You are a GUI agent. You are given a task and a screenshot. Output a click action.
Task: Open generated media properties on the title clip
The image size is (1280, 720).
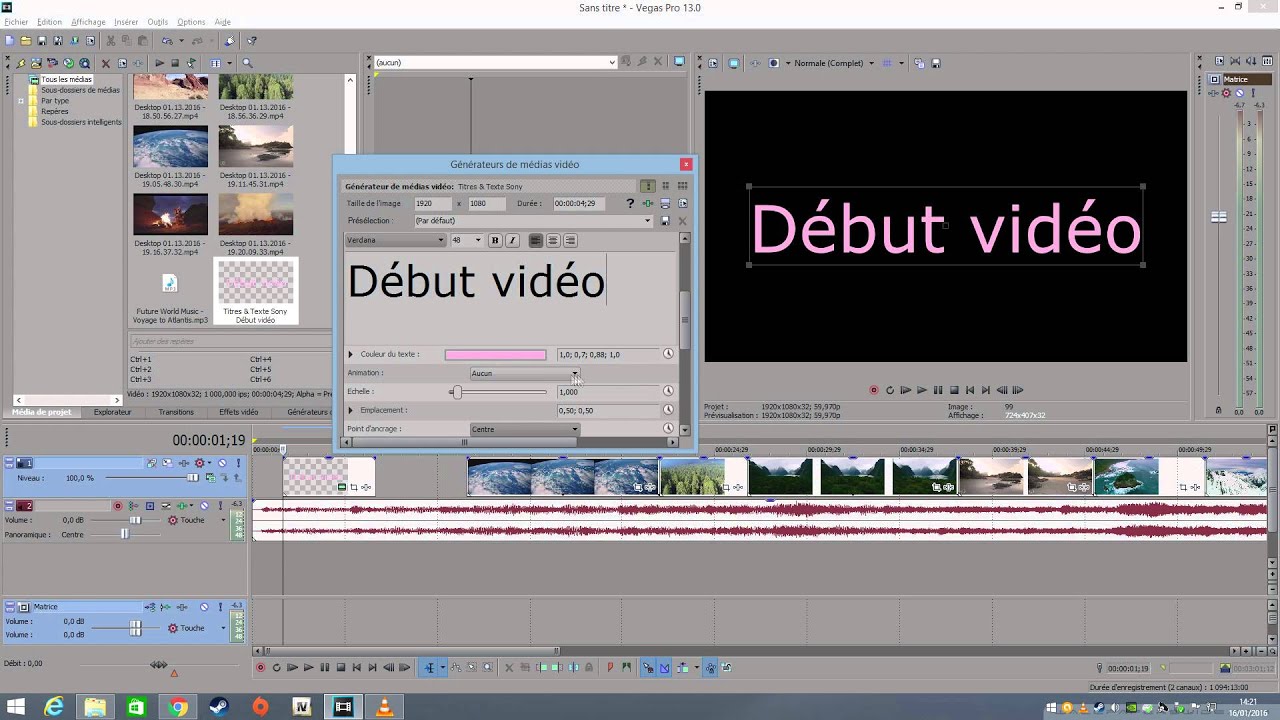point(341,487)
